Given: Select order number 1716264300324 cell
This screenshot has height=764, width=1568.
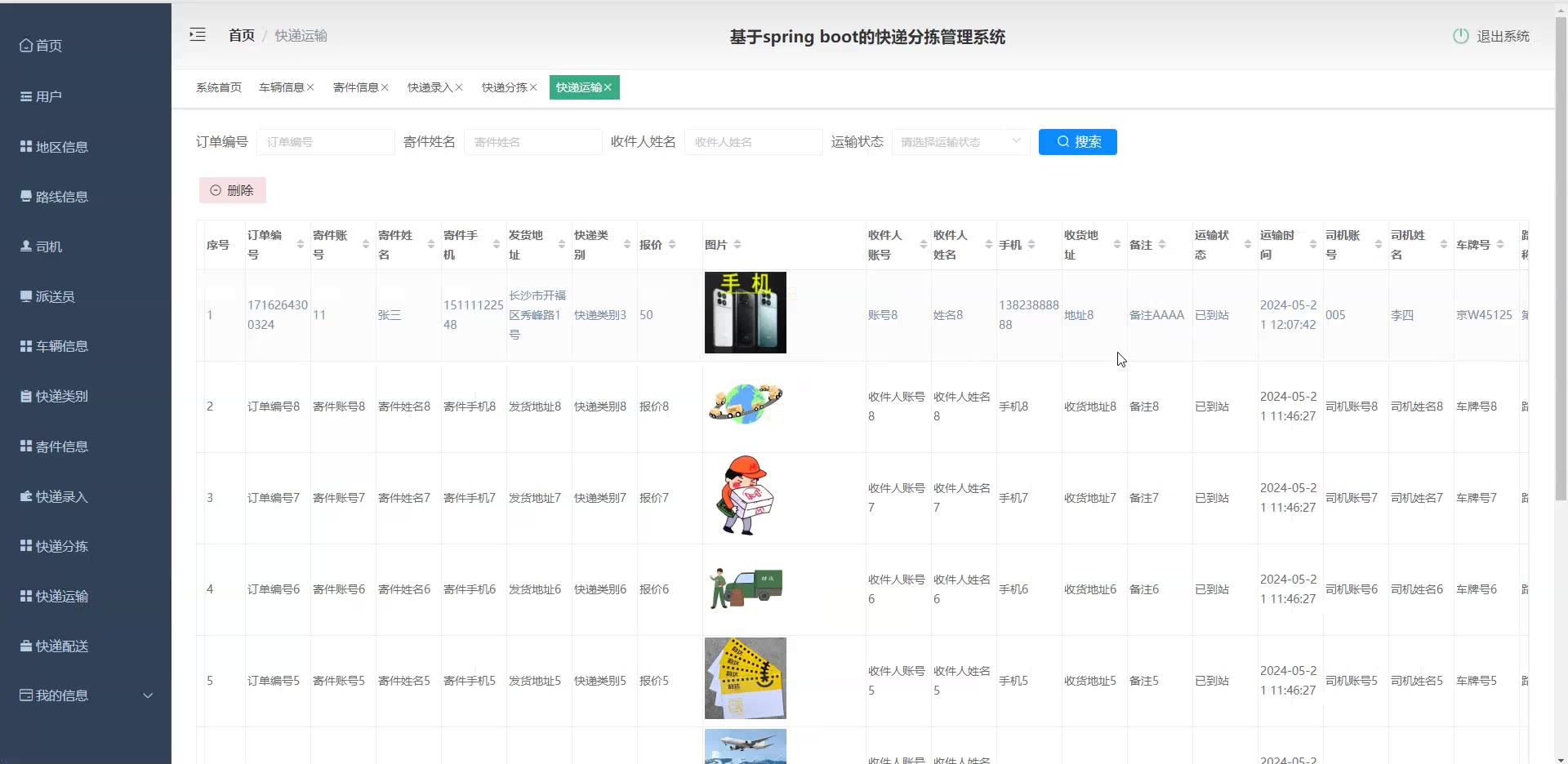Looking at the screenshot, I should pos(278,315).
